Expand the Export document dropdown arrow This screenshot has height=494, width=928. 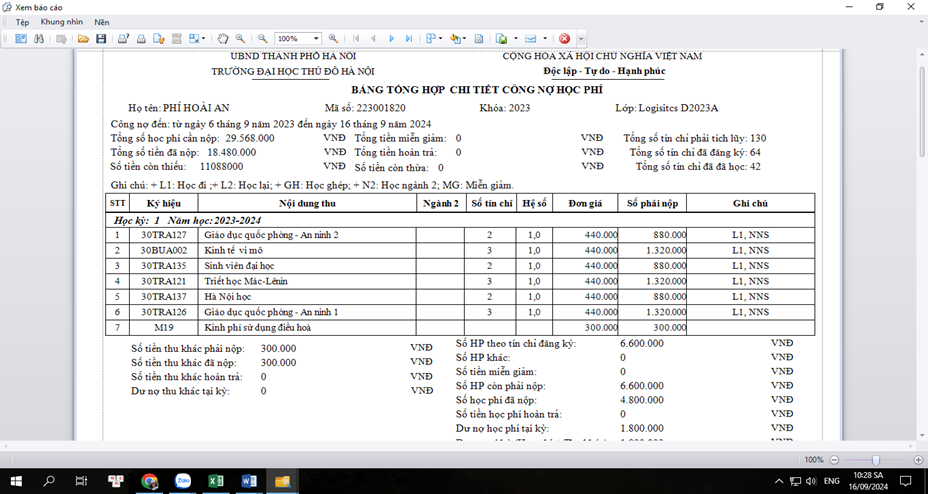515,38
